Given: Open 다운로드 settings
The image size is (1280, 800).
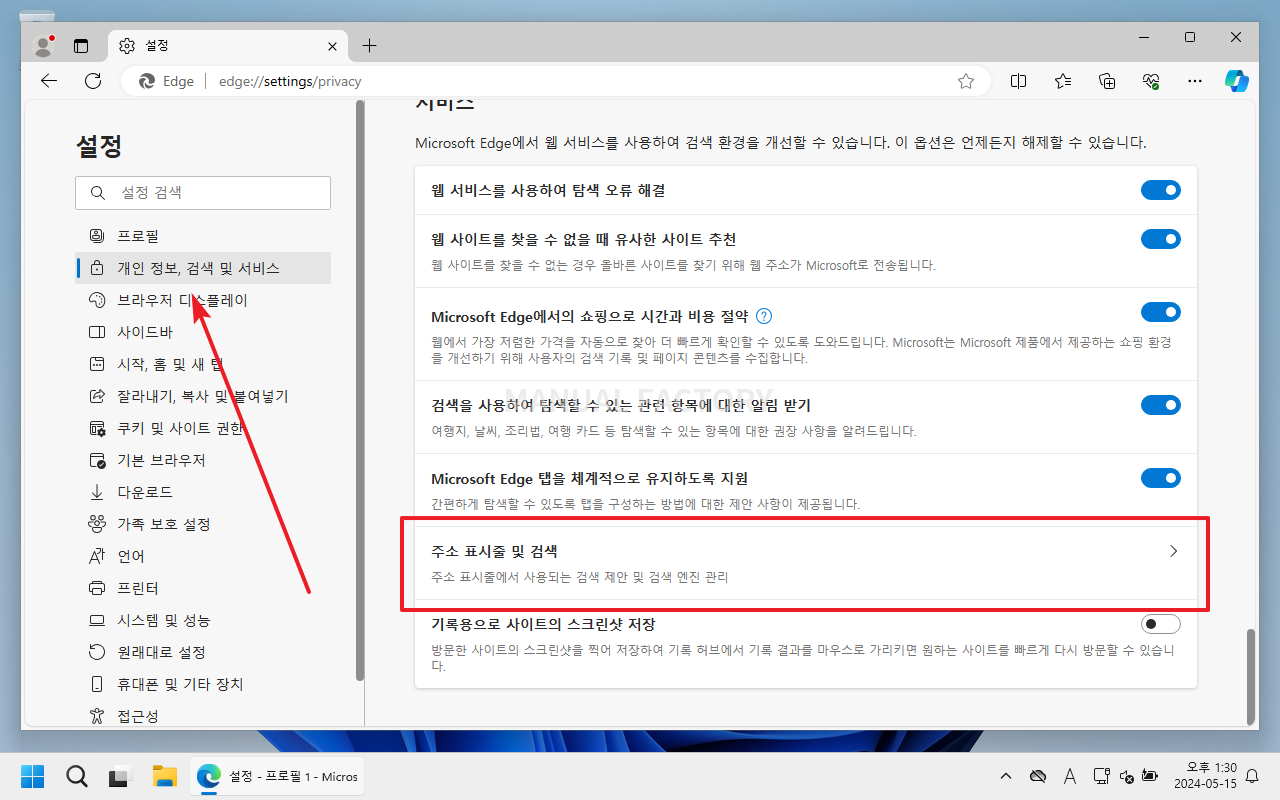Looking at the screenshot, I should pyautogui.click(x=203, y=492).
